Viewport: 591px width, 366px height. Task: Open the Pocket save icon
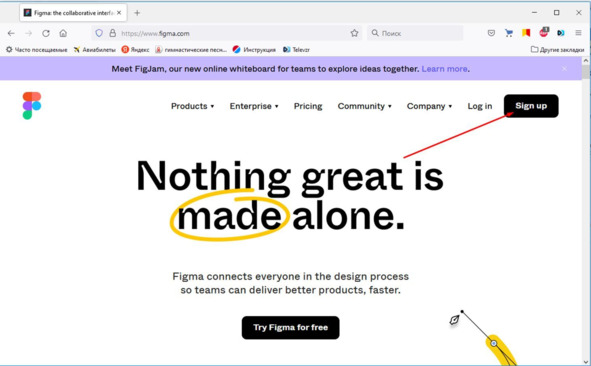point(491,33)
